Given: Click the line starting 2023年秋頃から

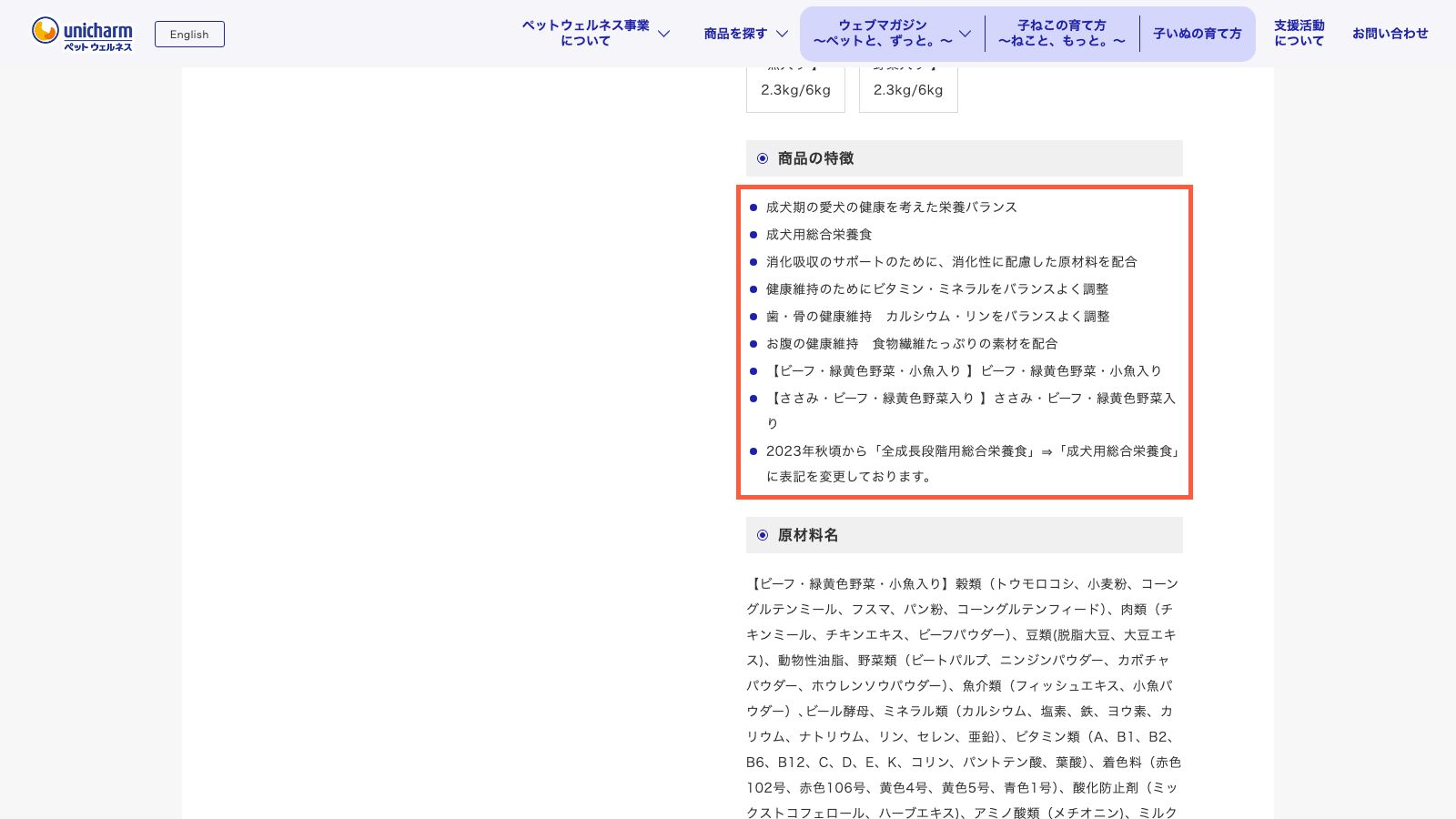Looking at the screenshot, I should coord(973,463).
